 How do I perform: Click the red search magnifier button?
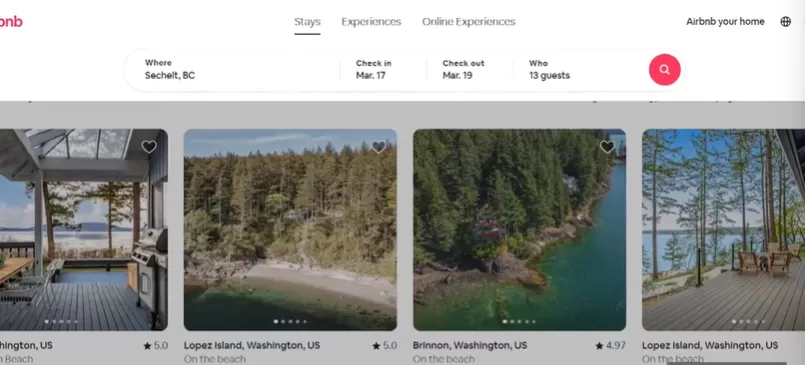click(x=664, y=70)
